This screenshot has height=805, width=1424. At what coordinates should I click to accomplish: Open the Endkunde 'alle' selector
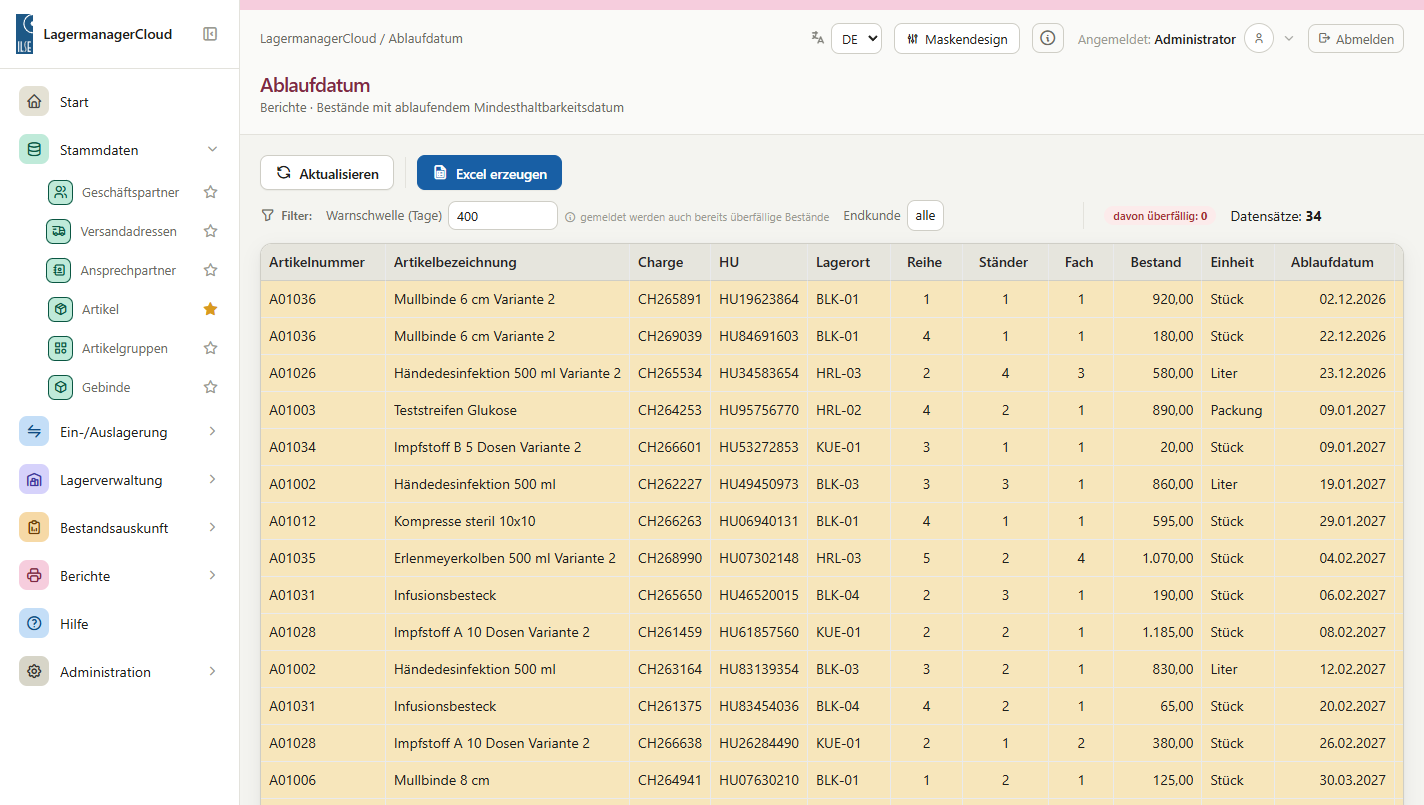point(925,215)
